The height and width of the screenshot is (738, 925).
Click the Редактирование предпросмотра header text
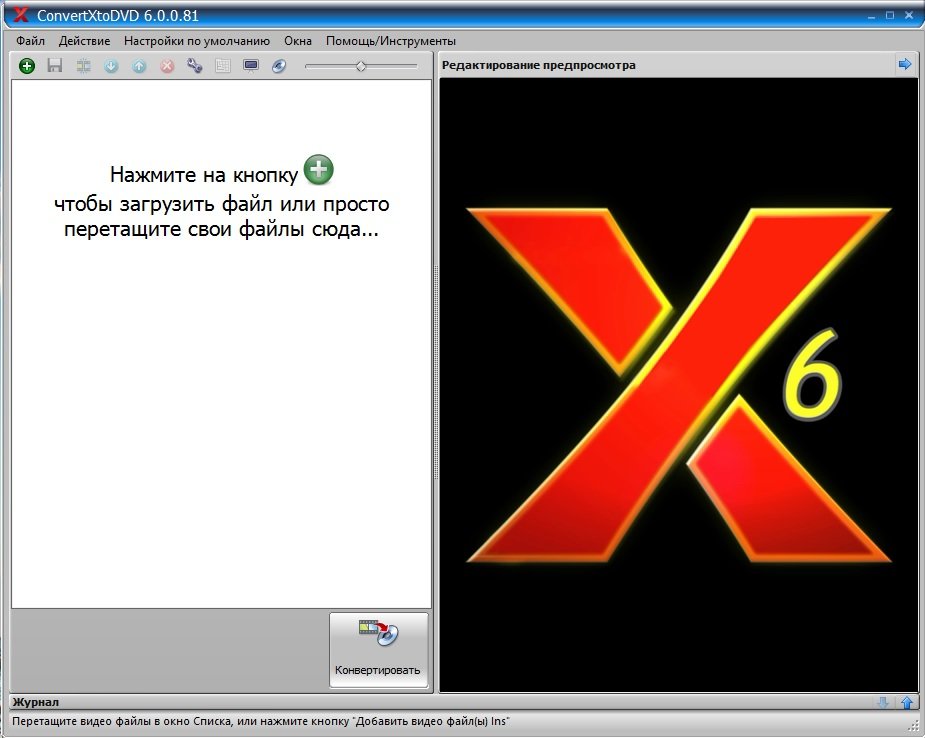[x=539, y=65]
